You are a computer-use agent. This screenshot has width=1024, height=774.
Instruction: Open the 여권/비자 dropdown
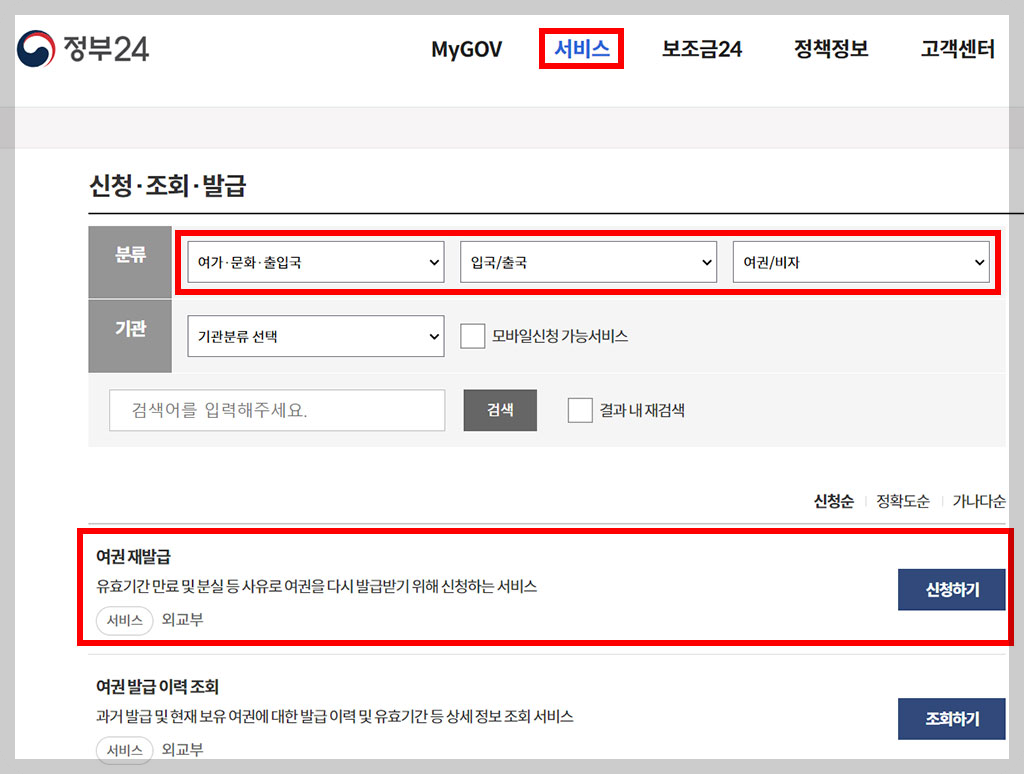pos(861,262)
